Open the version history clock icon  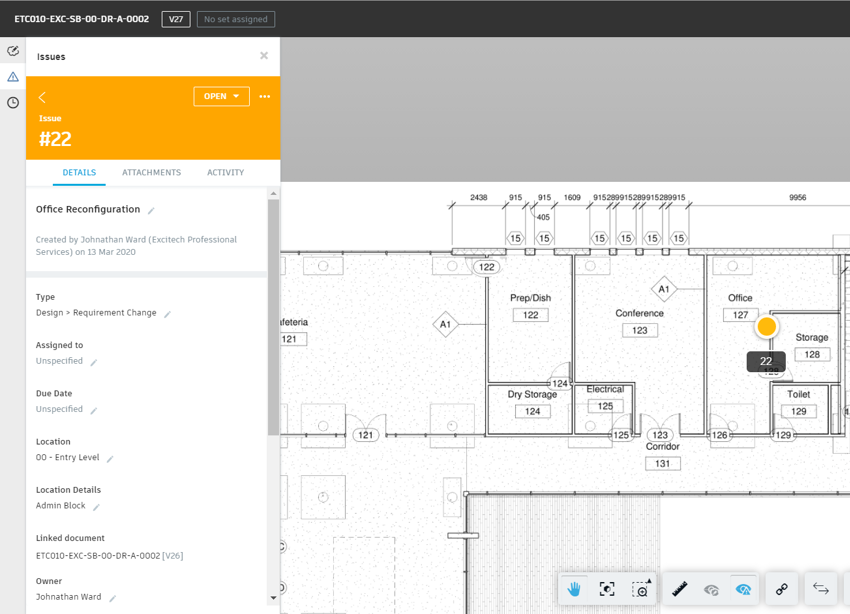pyautogui.click(x=13, y=102)
